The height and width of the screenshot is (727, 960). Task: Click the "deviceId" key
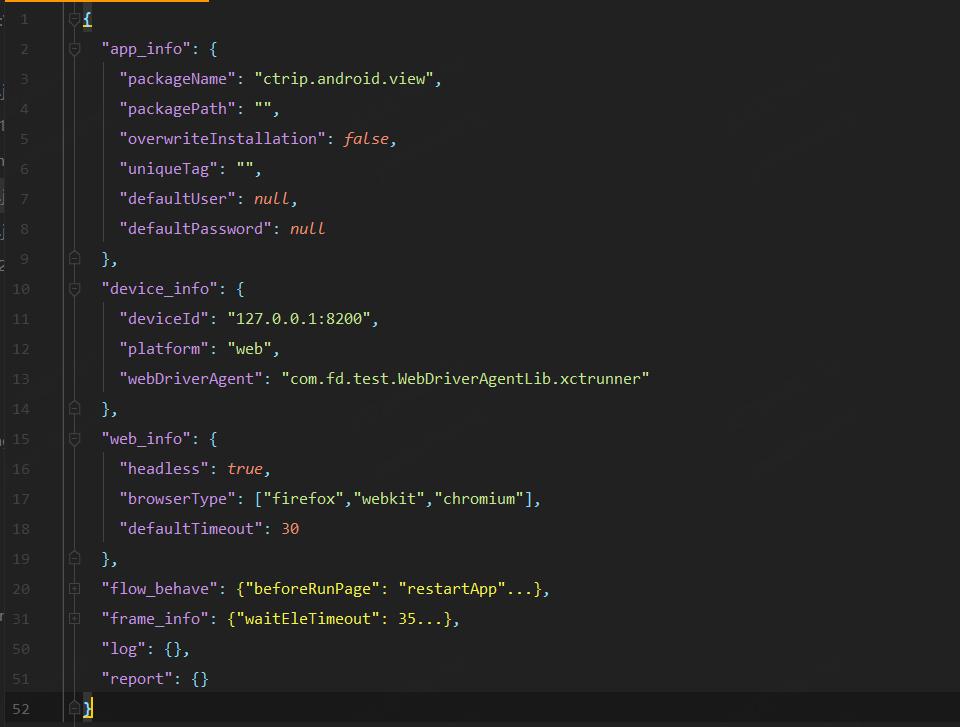(164, 318)
